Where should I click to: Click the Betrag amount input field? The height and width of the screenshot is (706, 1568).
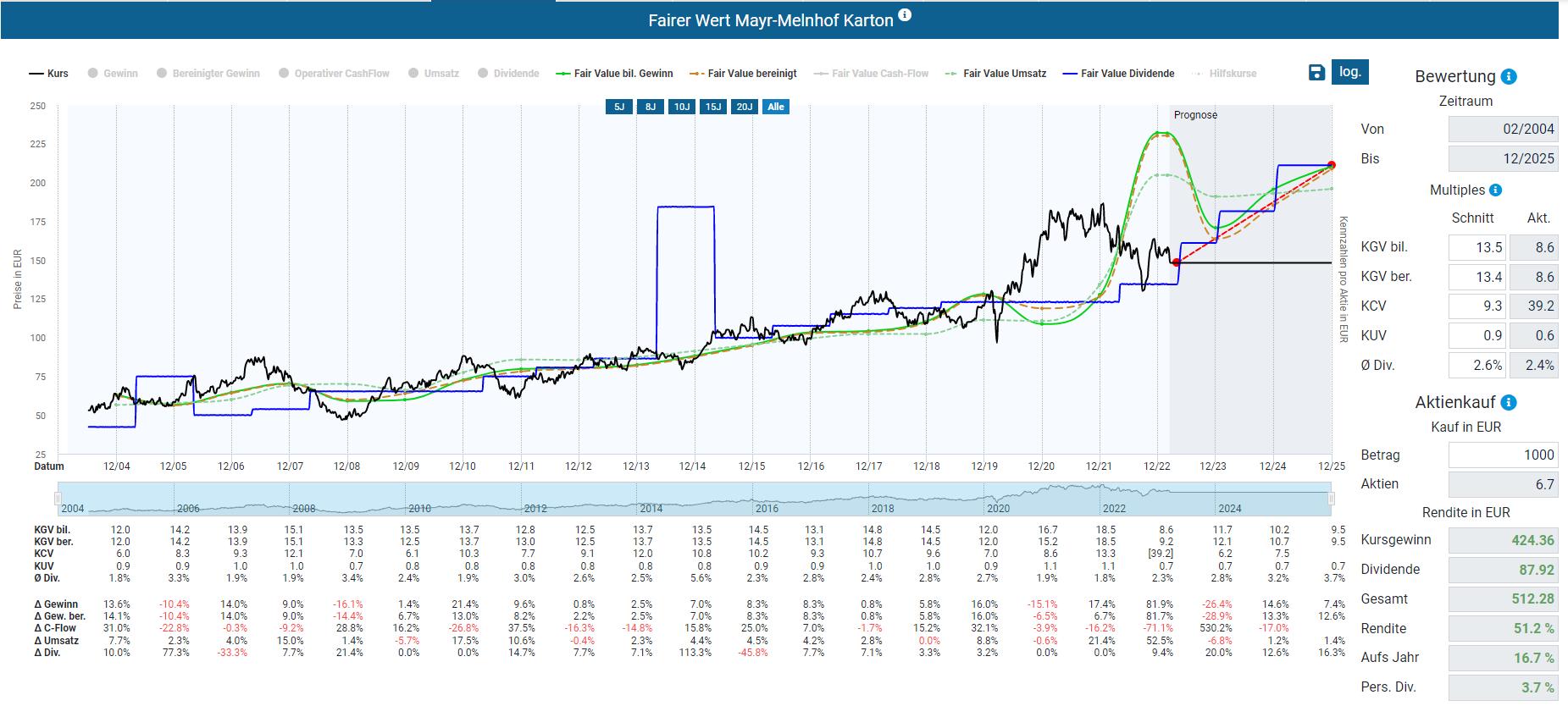[x=1502, y=455]
